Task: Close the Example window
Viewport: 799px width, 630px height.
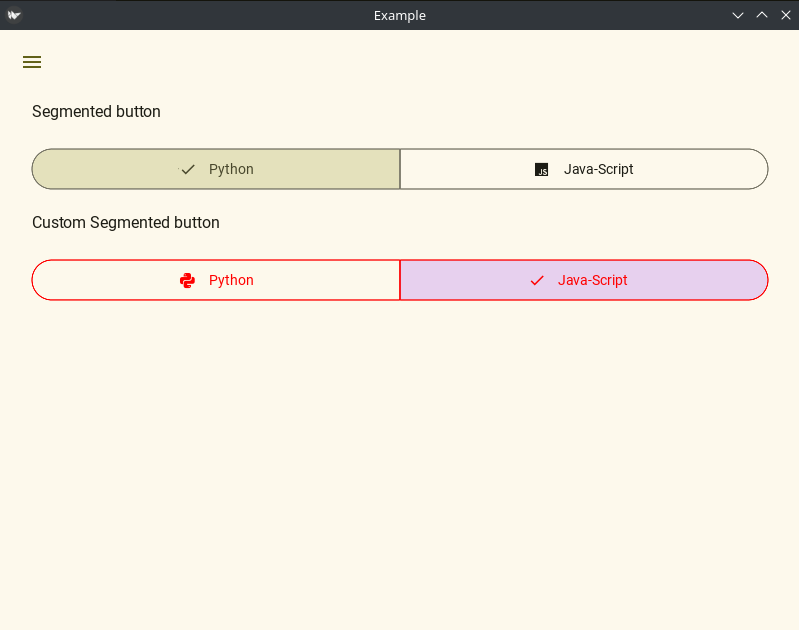Action: pyautogui.click(x=786, y=15)
